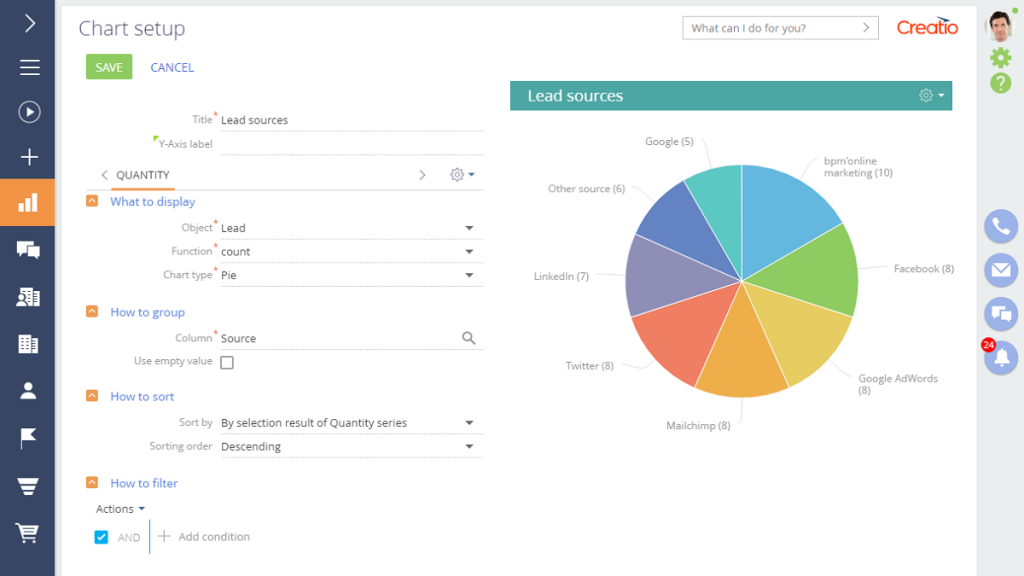This screenshot has height=576, width=1024.
Task: Switch to the QUANTITY series tab
Action: [145, 174]
